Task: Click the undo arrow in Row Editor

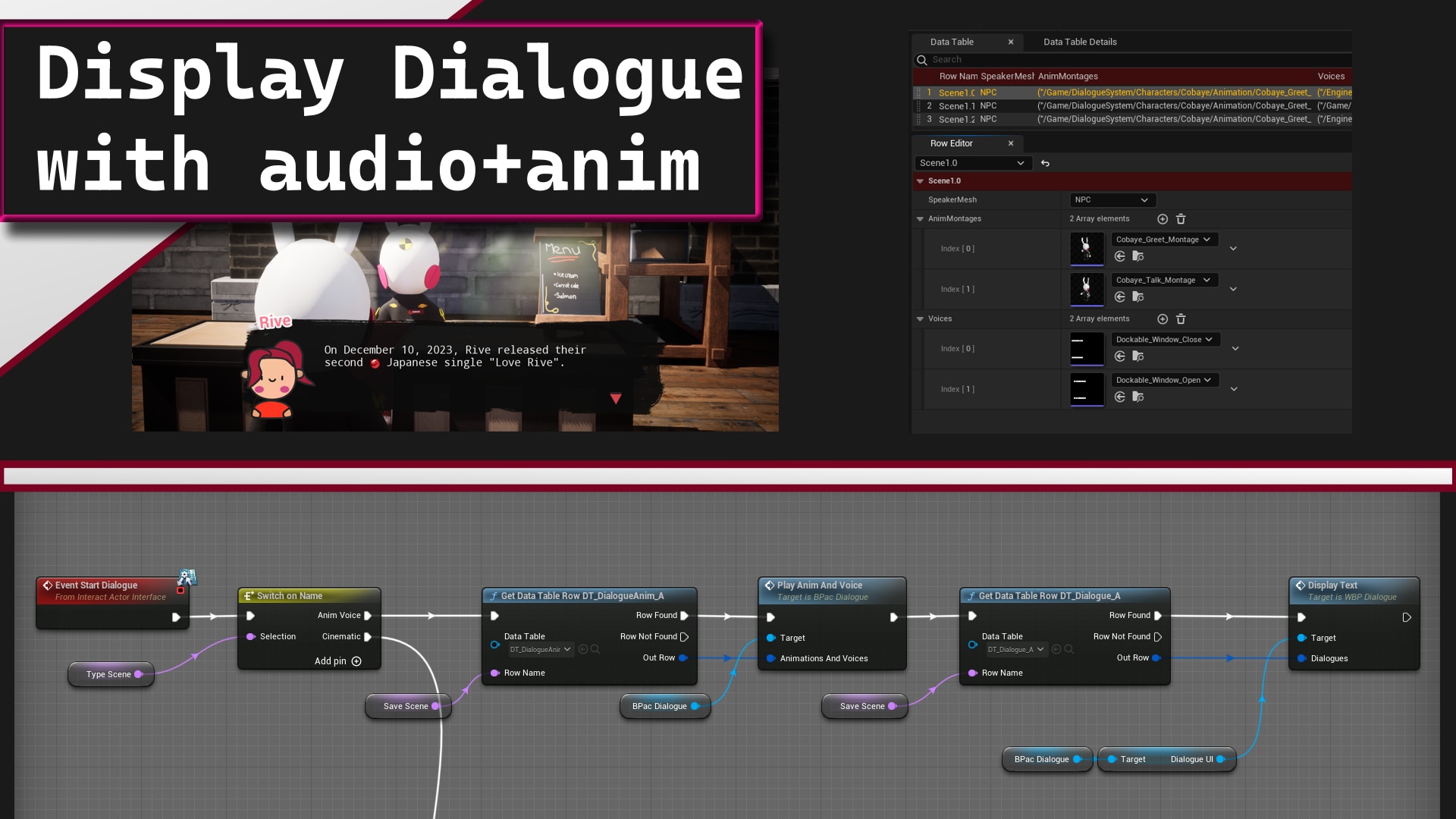Action: point(1046,163)
